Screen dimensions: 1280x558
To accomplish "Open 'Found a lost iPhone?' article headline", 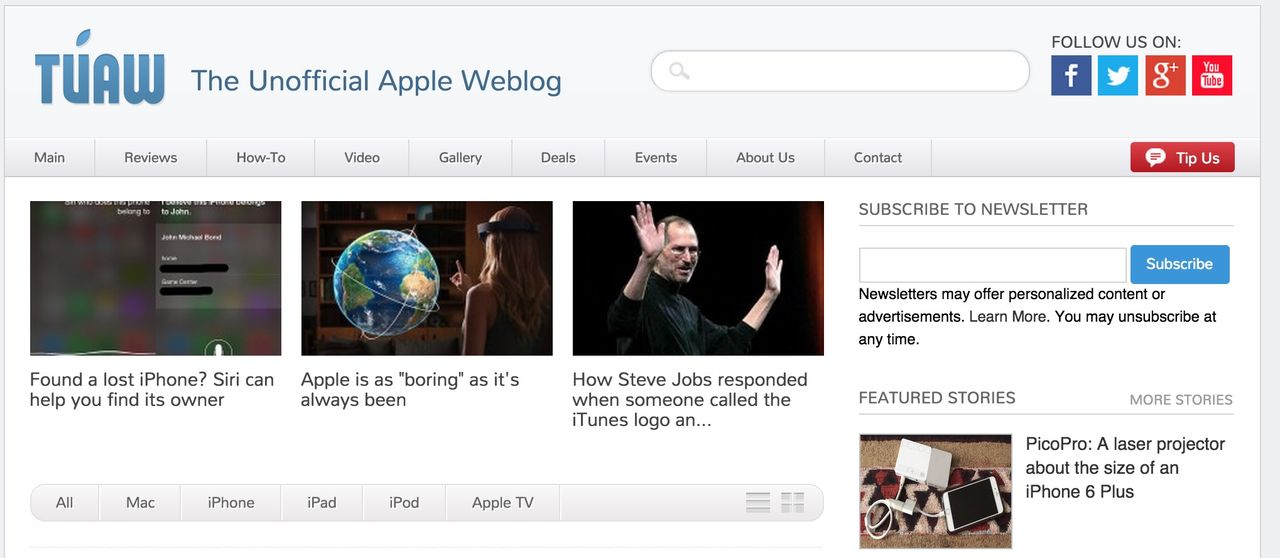I will coord(152,389).
